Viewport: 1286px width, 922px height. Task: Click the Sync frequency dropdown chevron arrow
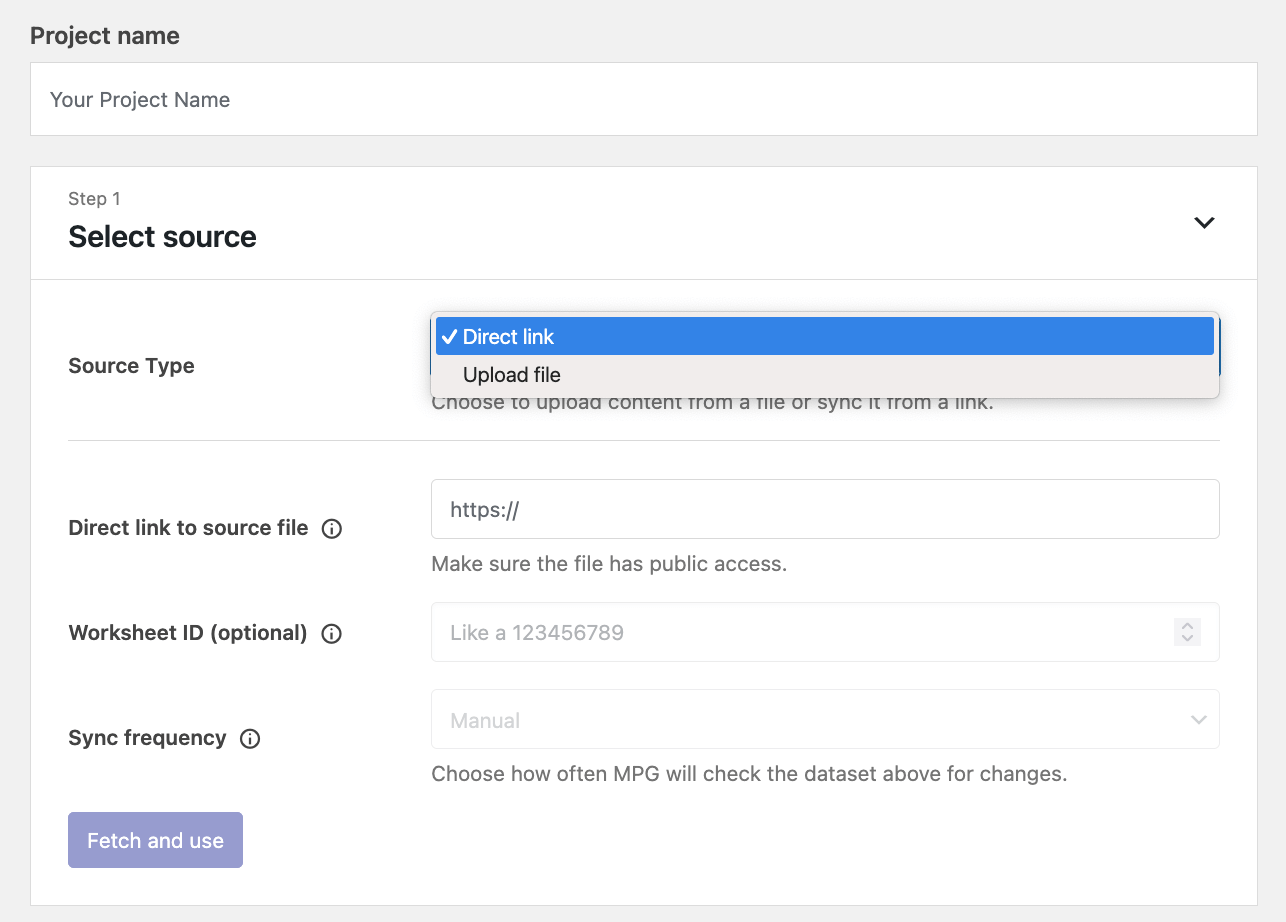1197,720
